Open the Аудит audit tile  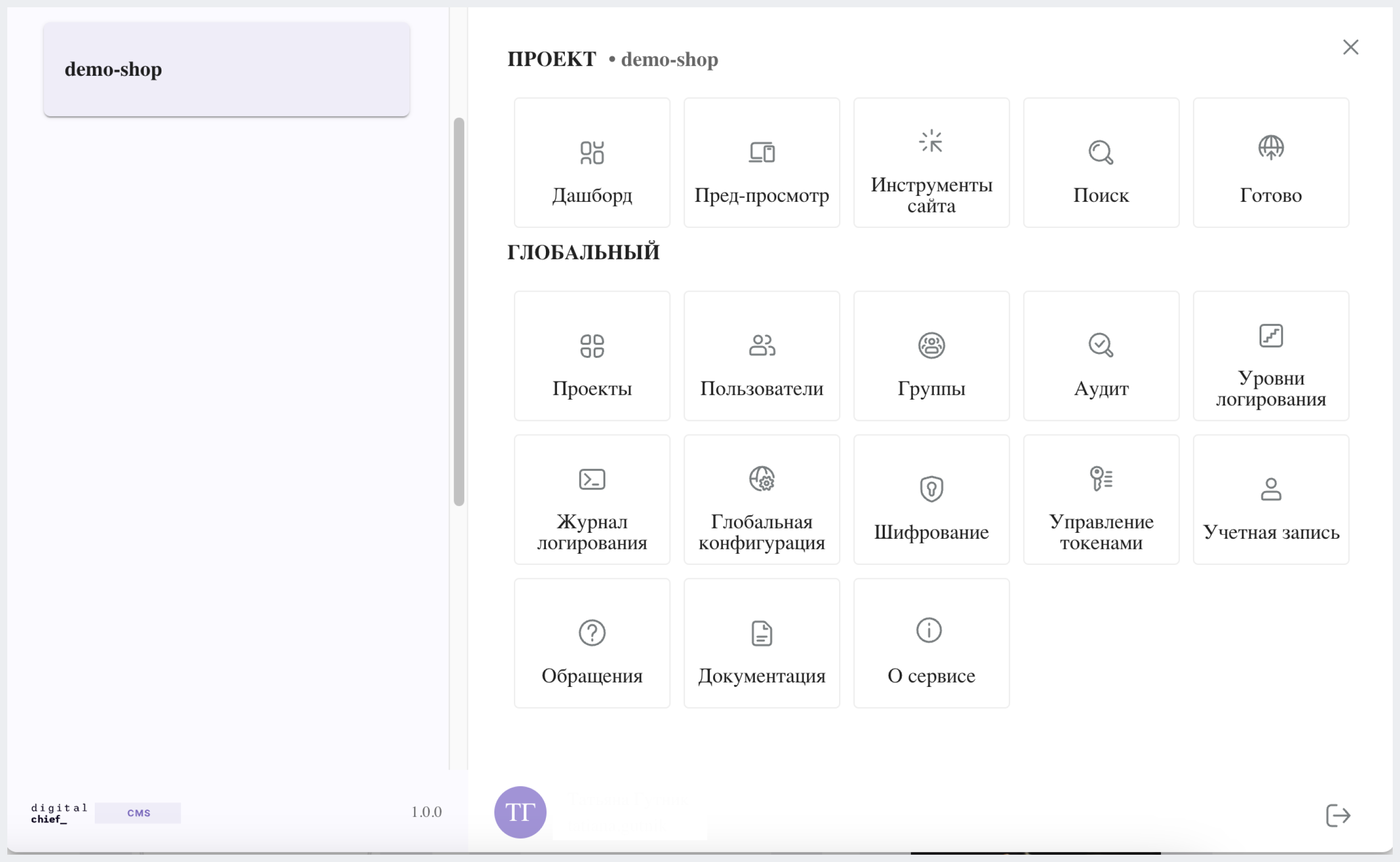pos(1101,356)
